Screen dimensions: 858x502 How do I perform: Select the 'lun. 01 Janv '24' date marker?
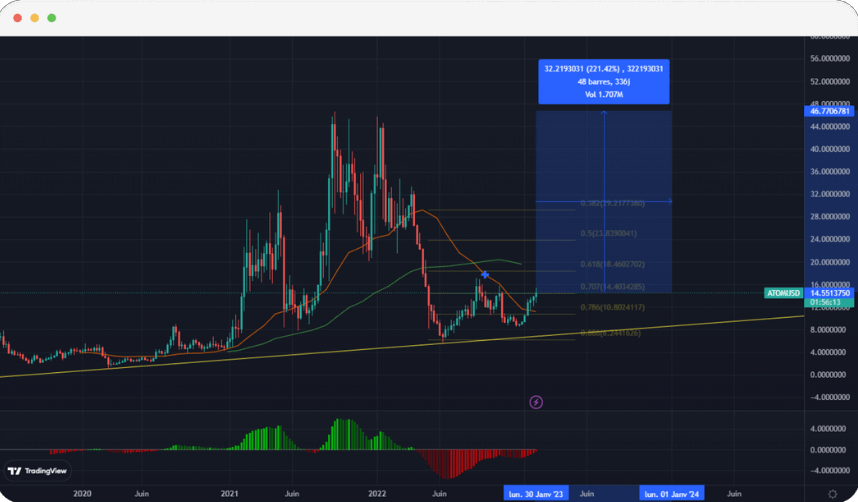pyautogui.click(x=671, y=494)
